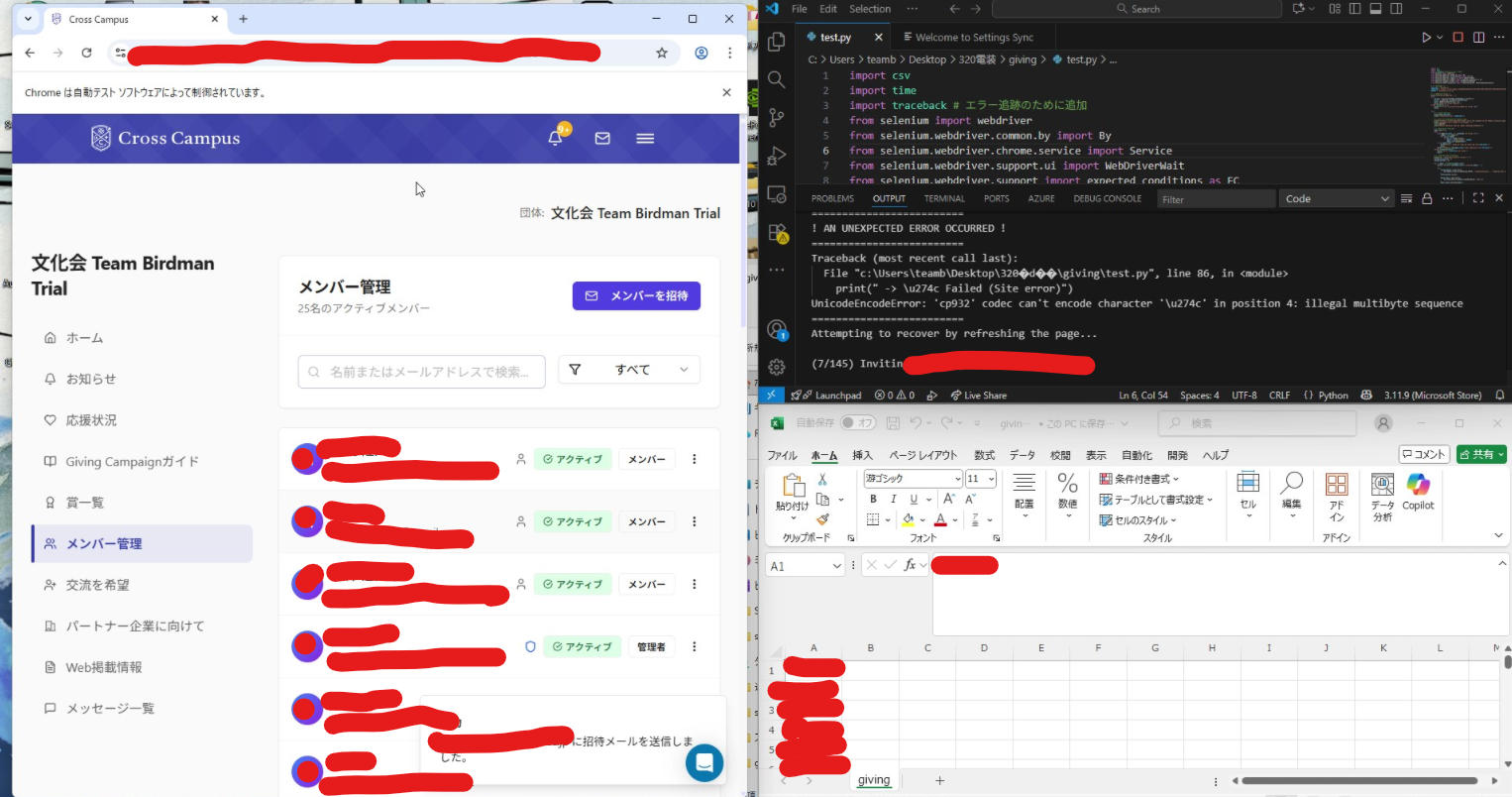Image resolution: width=1512 pixels, height=797 pixels.
Task: Click the メンバーを招待 button
Action: pyautogui.click(x=636, y=295)
